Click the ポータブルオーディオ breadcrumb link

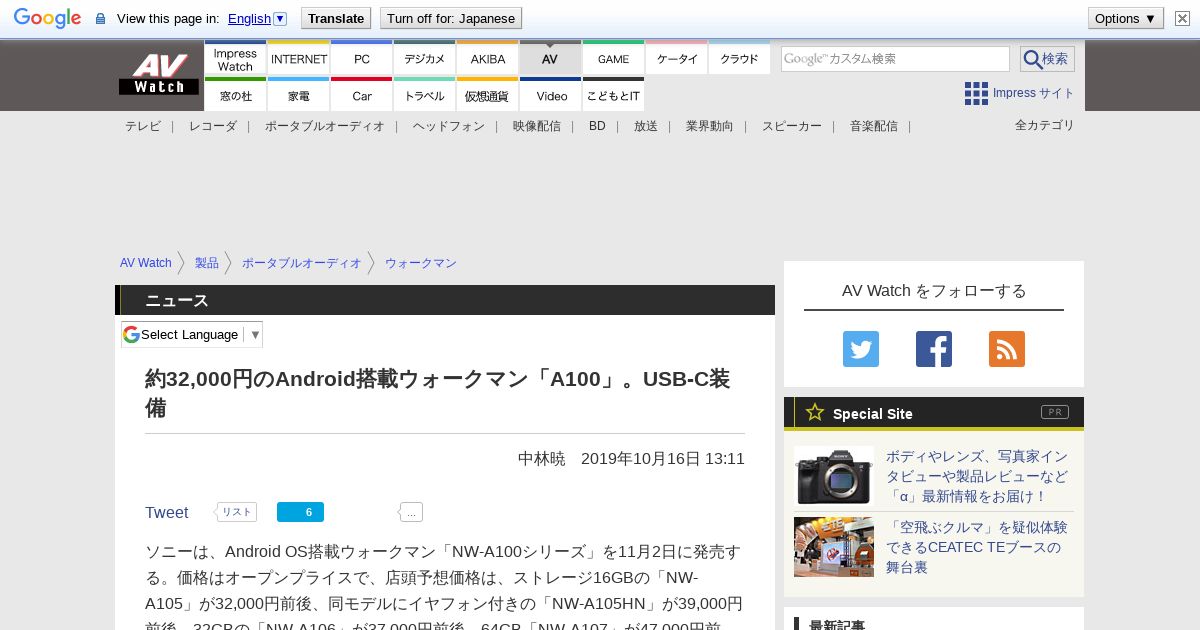click(302, 263)
